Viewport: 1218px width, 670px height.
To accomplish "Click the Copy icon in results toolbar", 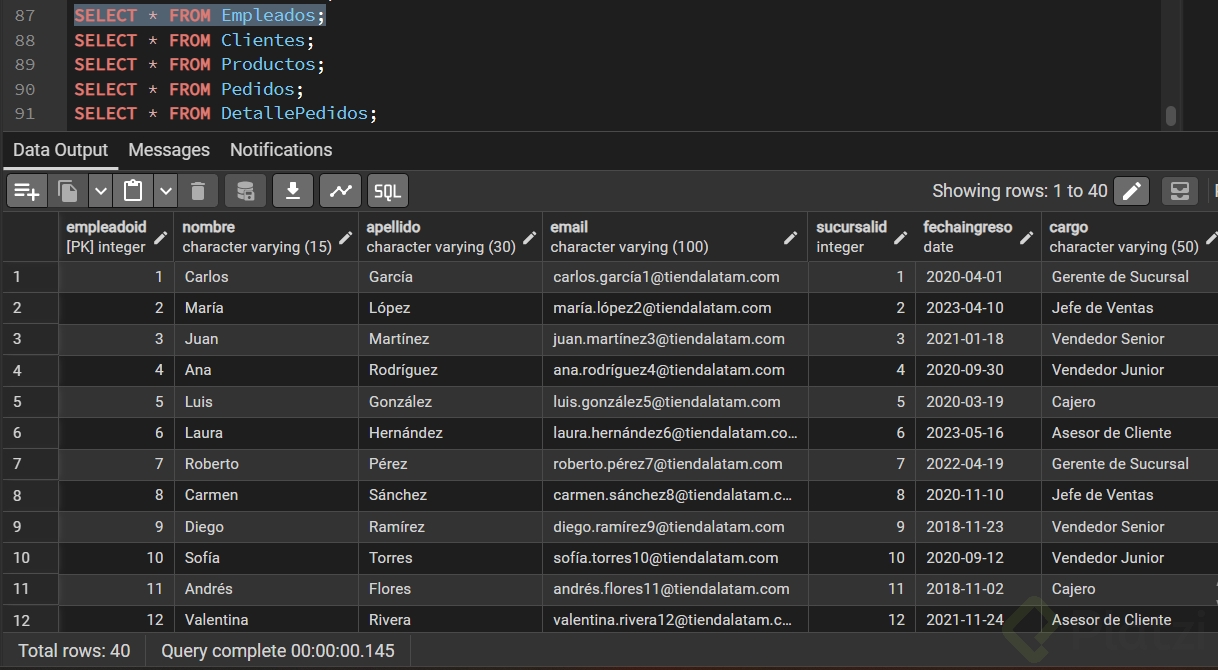I will coord(68,191).
